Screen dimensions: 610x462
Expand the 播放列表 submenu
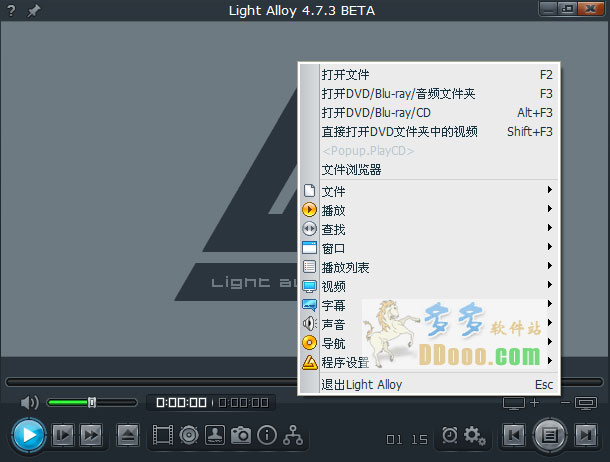coord(429,267)
